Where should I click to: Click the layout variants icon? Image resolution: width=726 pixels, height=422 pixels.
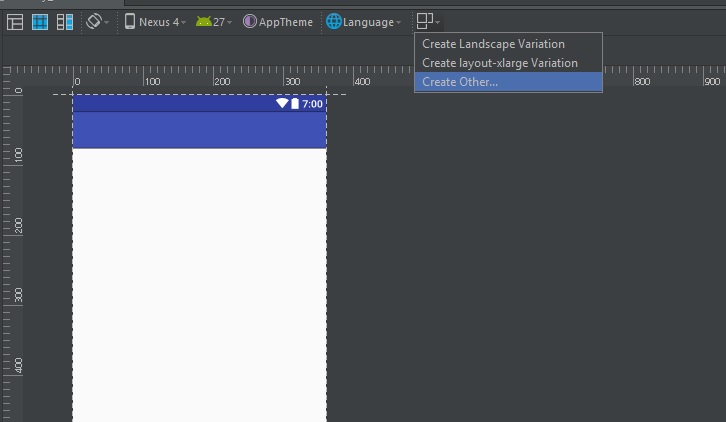(425, 21)
